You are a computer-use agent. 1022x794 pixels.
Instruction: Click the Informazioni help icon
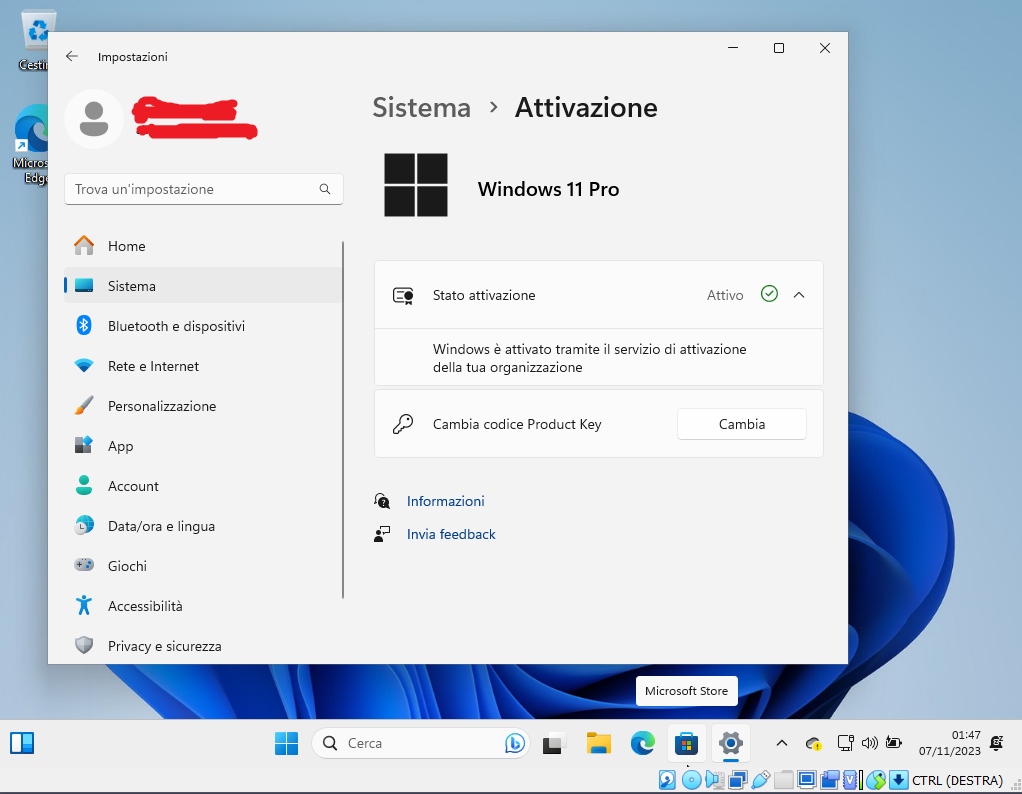(x=382, y=501)
